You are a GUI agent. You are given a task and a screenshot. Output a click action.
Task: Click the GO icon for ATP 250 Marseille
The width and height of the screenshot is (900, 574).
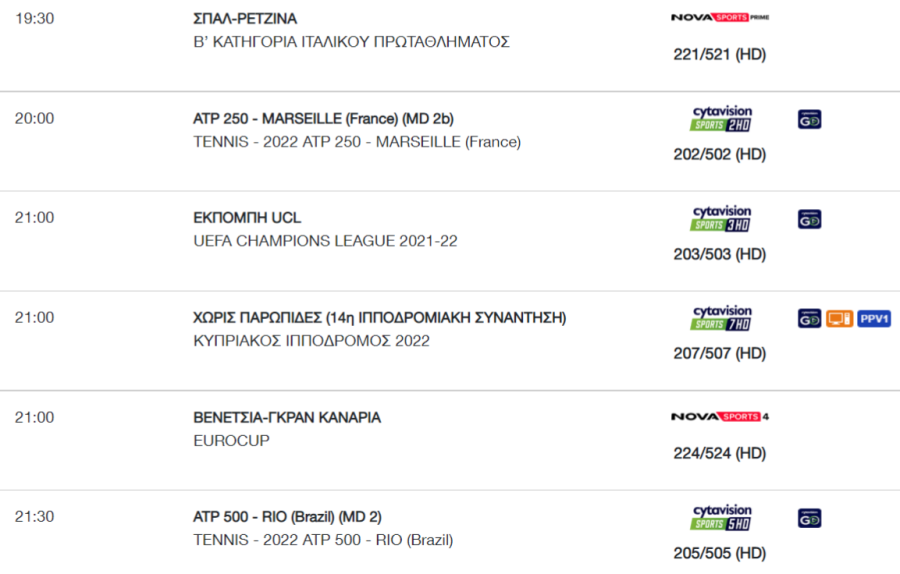(x=809, y=119)
